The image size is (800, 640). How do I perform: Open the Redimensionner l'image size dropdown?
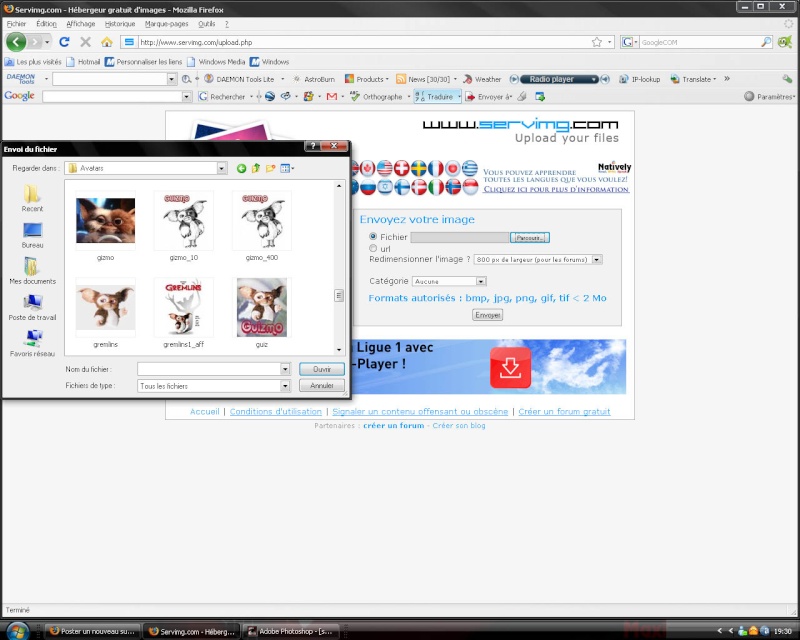(596, 260)
